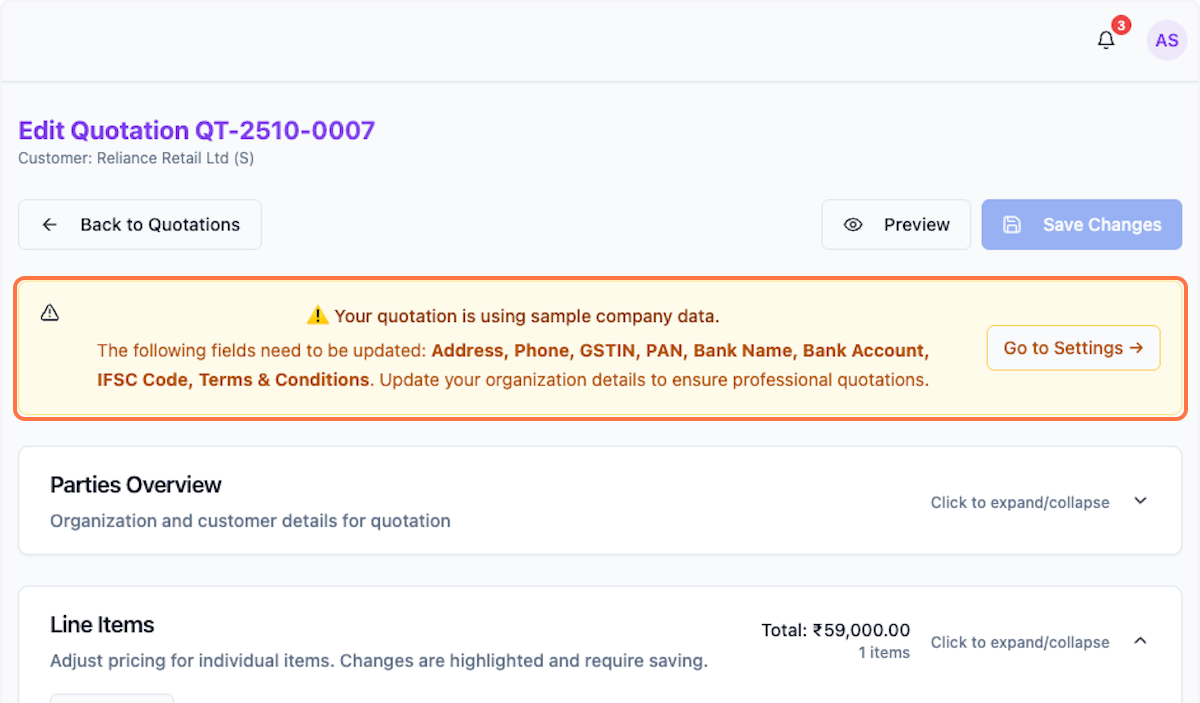Click the expand/collapse label for Parties Overview
The width and height of the screenshot is (1200, 703).
(x=1020, y=502)
